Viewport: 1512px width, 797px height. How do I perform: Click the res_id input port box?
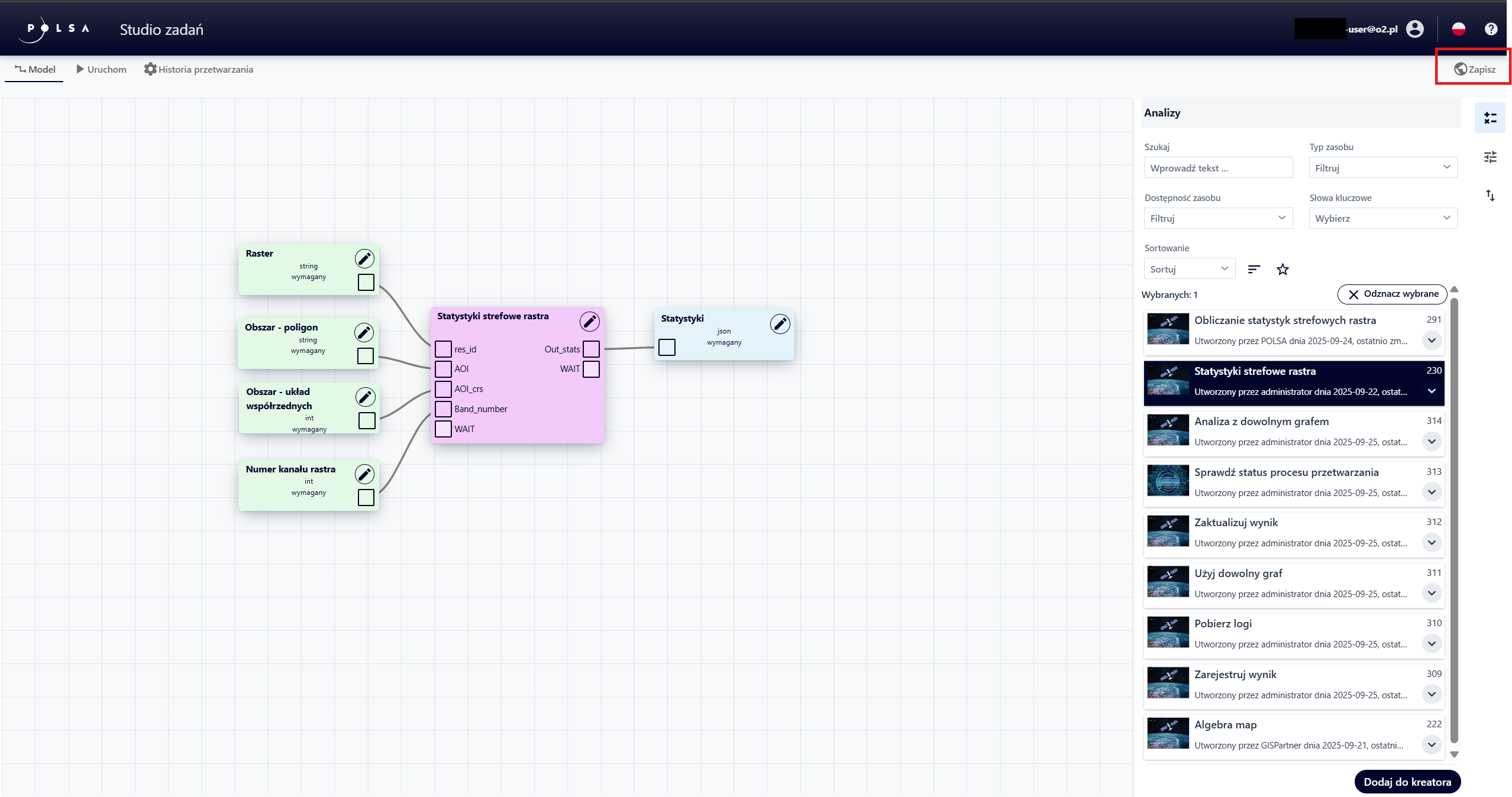(x=443, y=349)
